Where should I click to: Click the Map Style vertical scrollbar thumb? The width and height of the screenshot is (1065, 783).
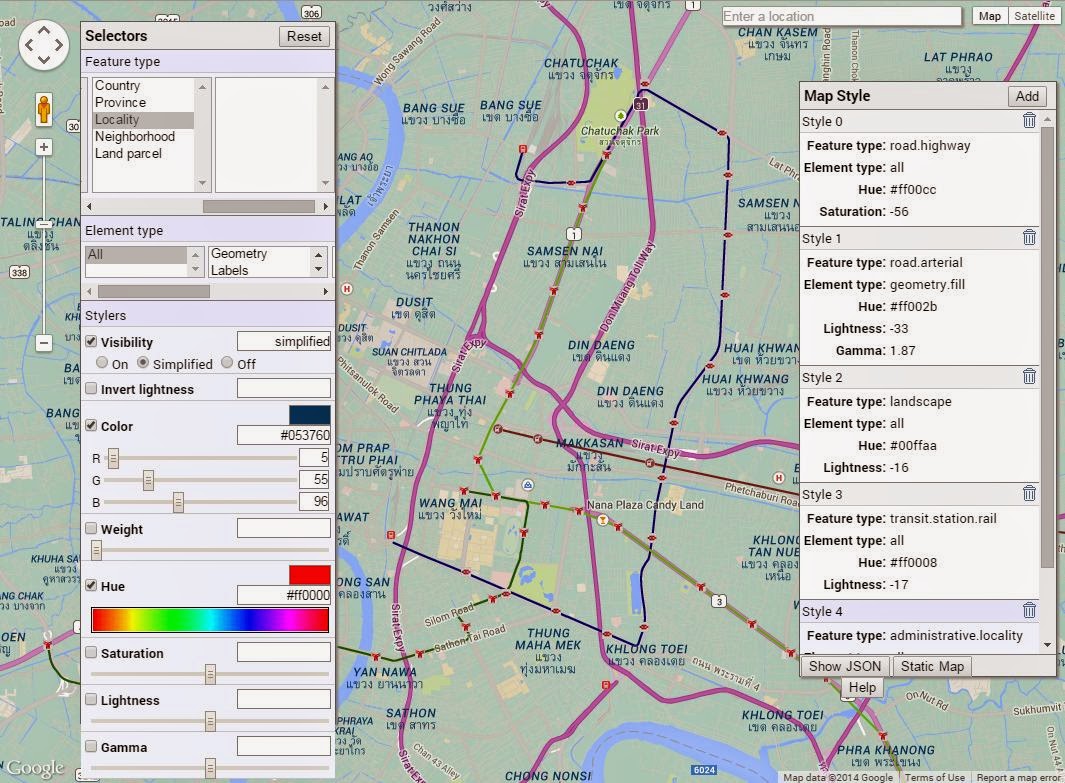point(1047,346)
